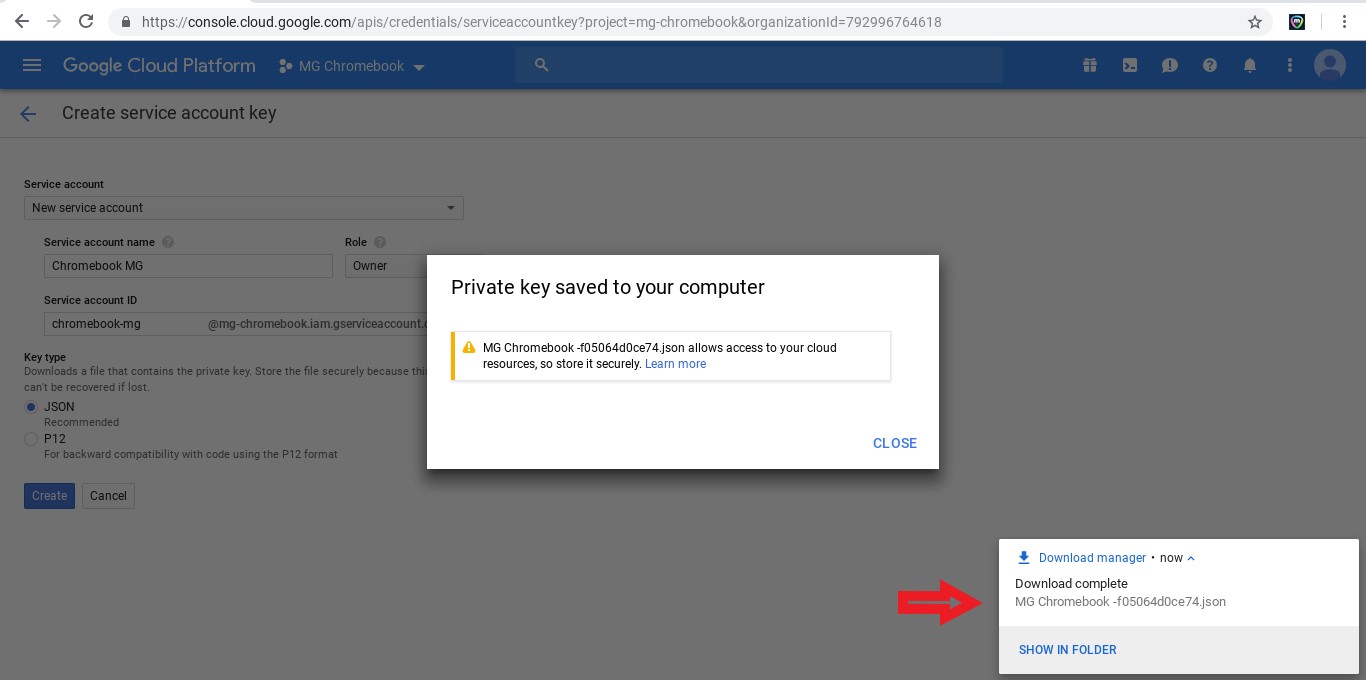Open the MG Chromebook project selector

351,66
